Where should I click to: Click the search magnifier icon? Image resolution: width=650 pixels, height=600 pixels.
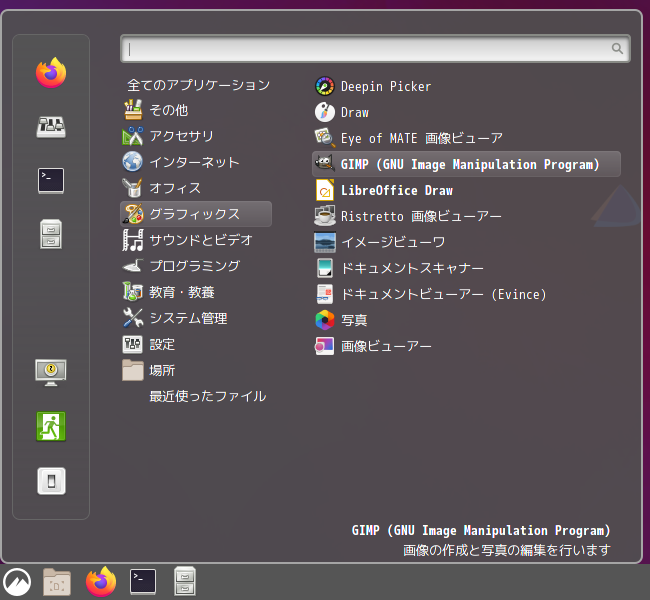(x=617, y=49)
